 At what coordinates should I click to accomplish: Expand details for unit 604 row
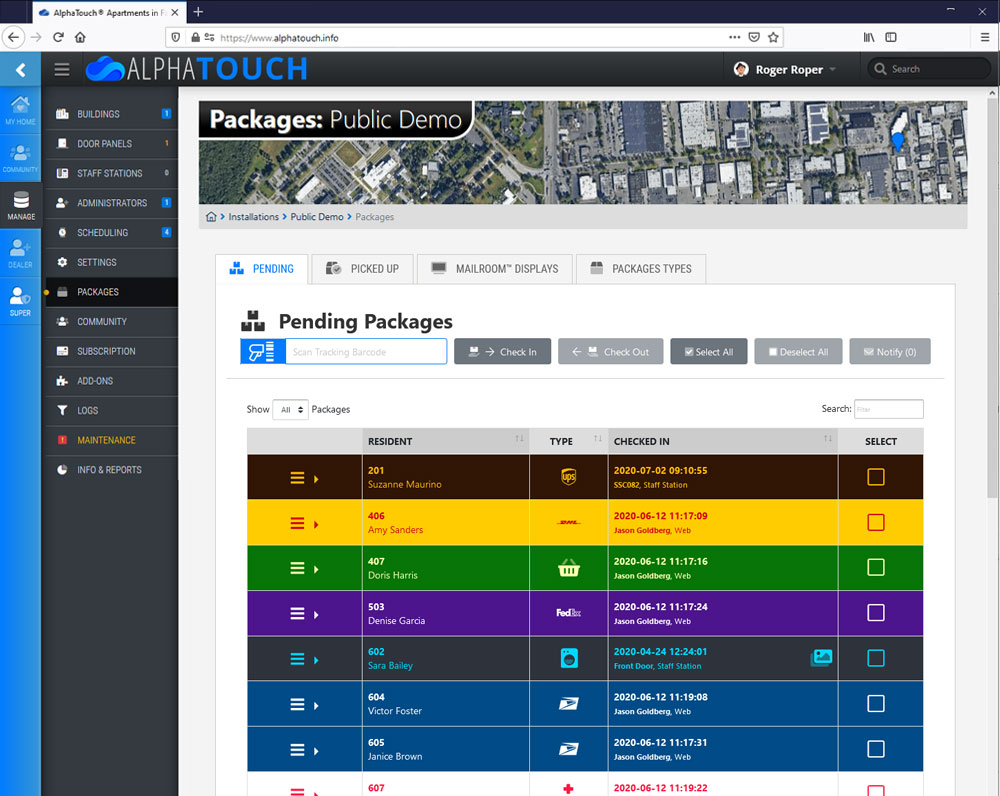(316, 705)
